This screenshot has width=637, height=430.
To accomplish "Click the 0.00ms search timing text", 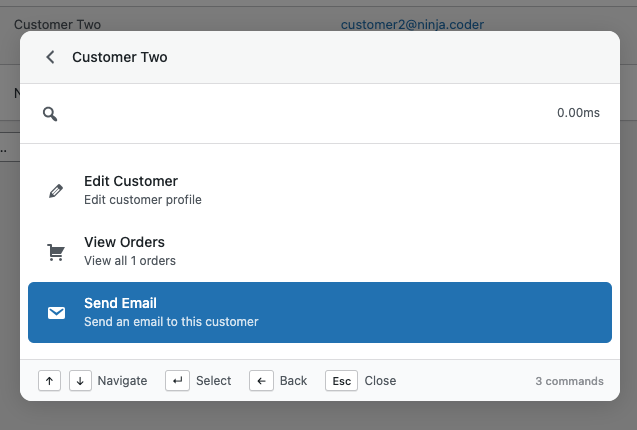I will coord(578,113).
